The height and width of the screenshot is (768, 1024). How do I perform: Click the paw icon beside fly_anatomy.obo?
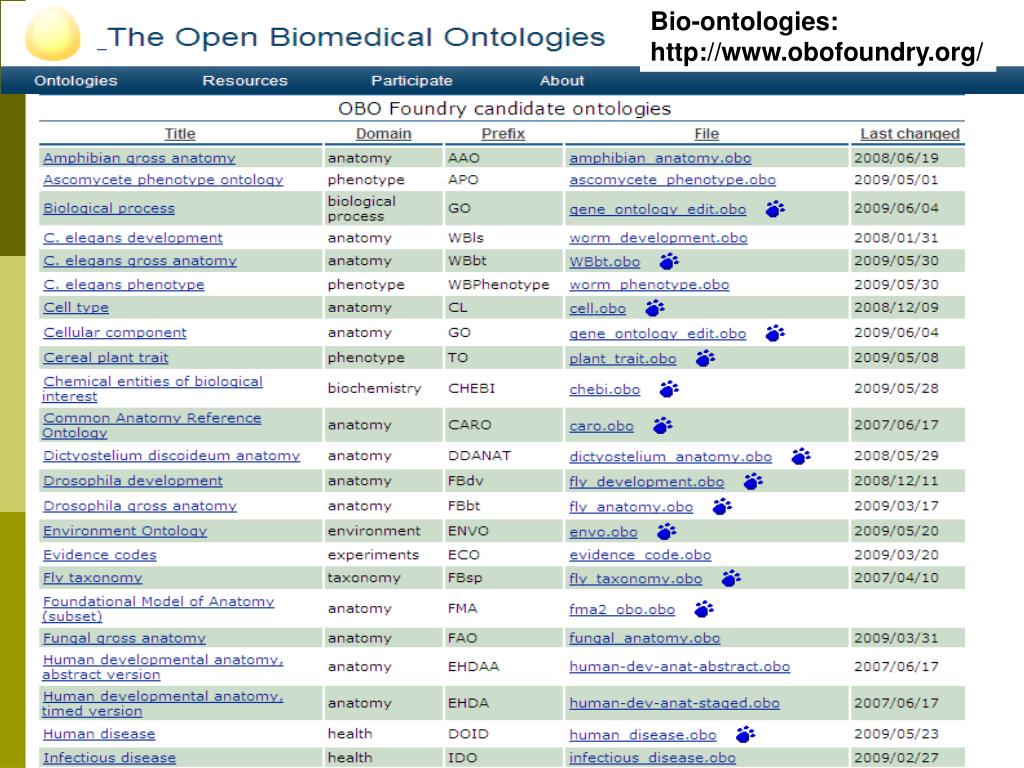point(722,507)
